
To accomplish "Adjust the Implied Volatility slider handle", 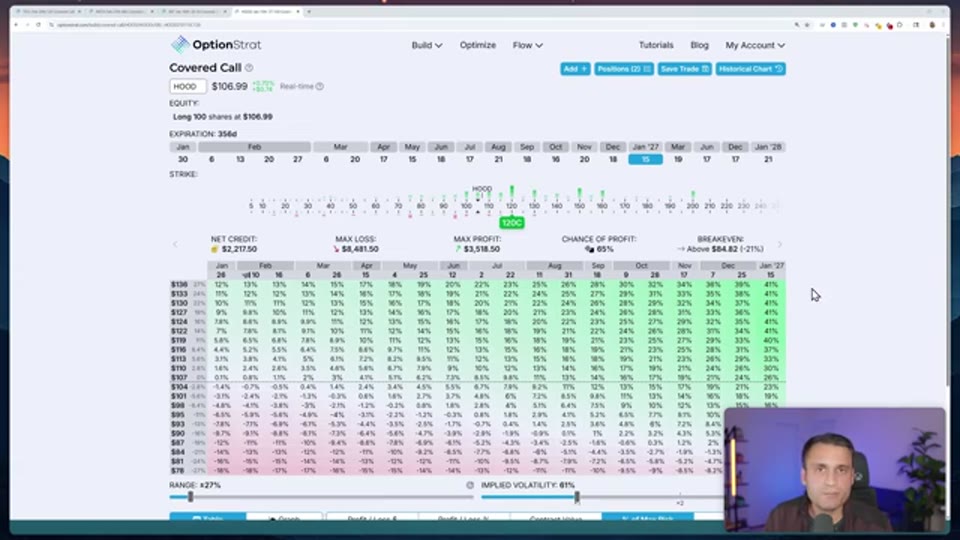I will pyautogui.click(x=577, y=497).
